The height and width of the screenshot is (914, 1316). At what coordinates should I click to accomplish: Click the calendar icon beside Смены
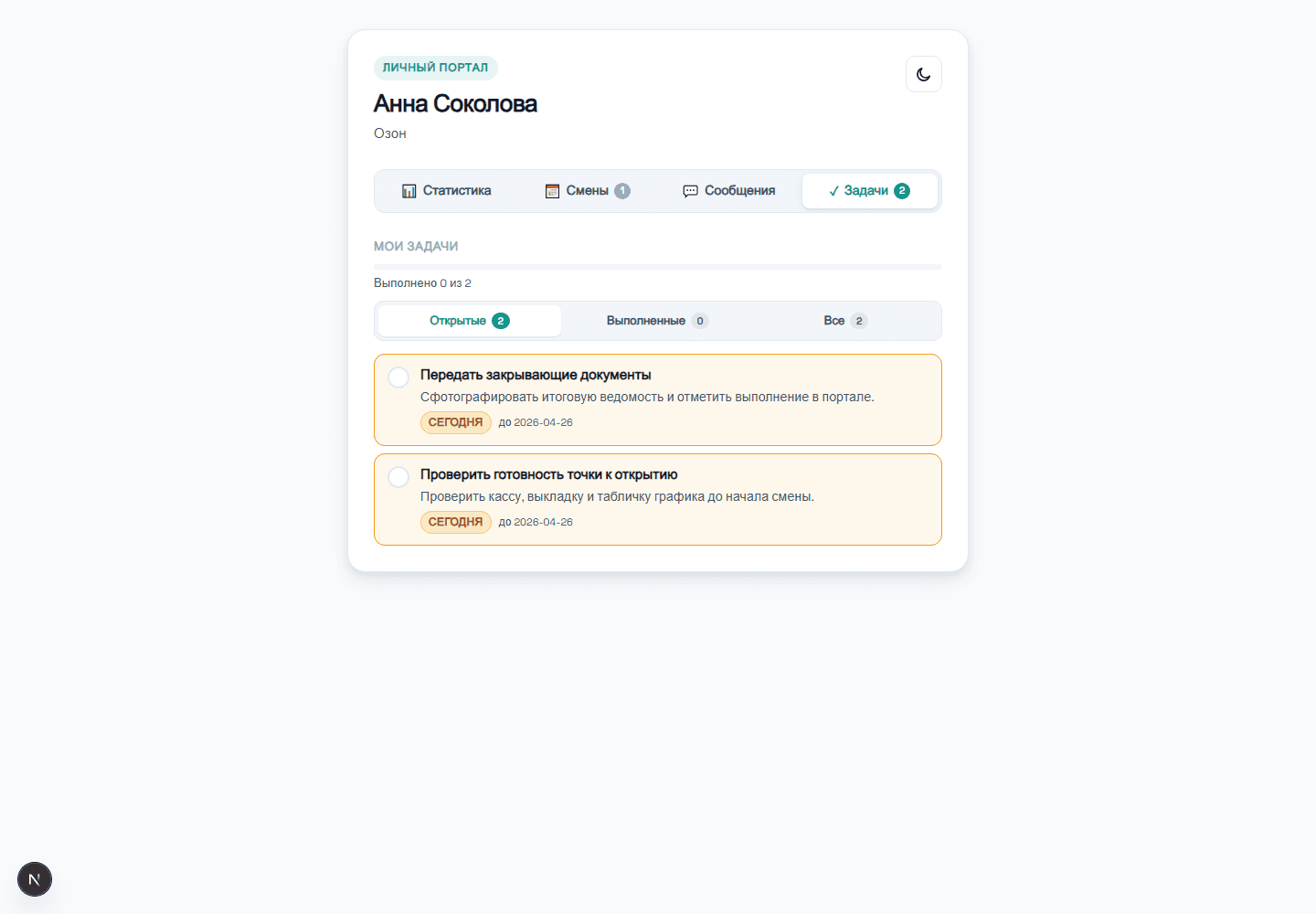click(x=552, y=191)
